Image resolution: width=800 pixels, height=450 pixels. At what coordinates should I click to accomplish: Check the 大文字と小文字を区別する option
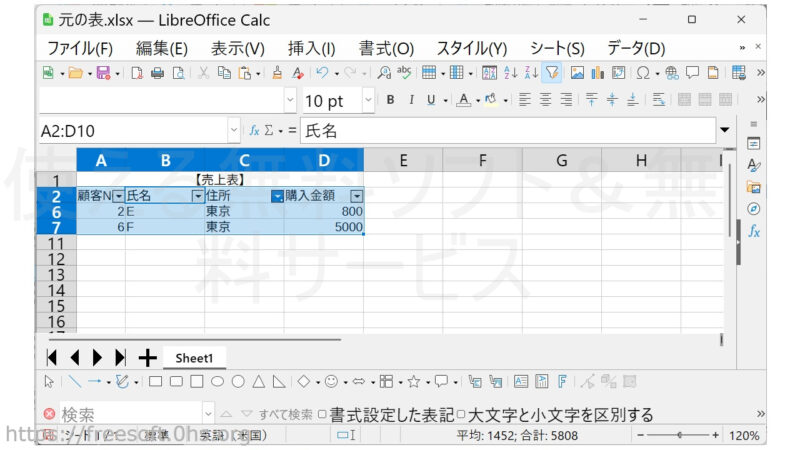point(461,414)
